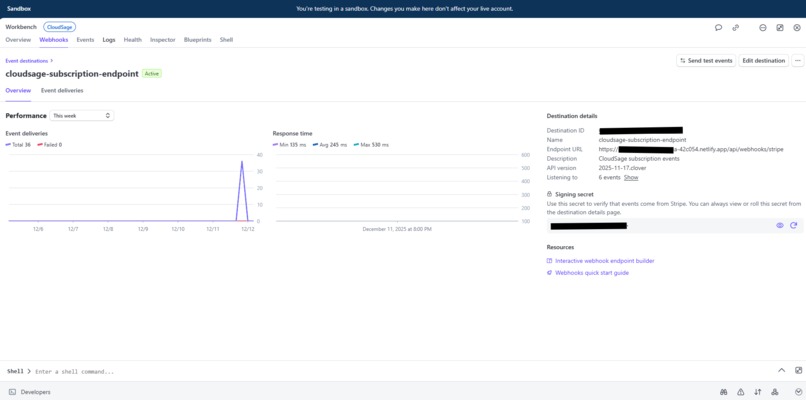This screenshot has width=806, height=400.
Task: Toggle the Failed 0 legend entry
Action: click(50, 145)
